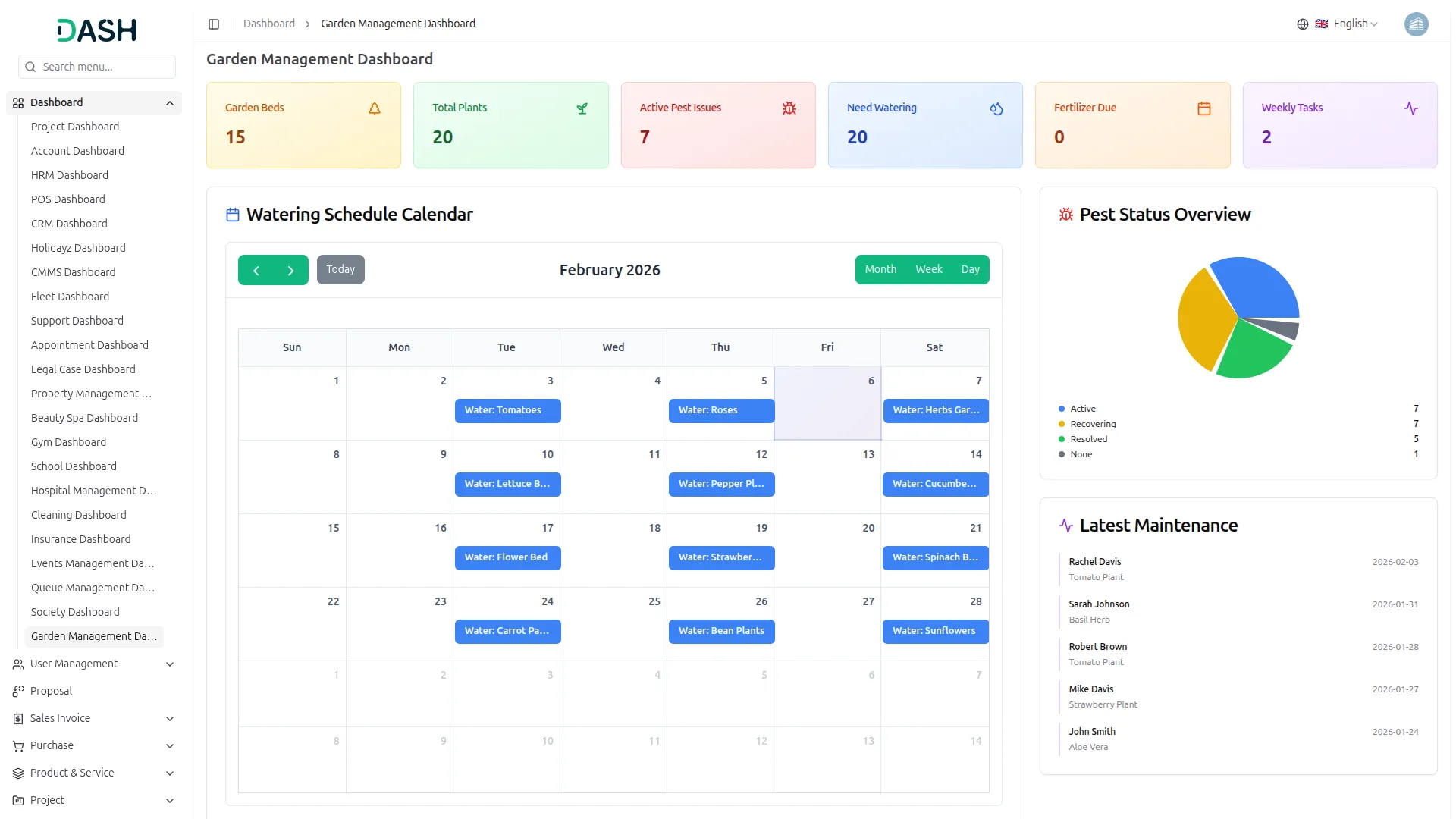The height and width of the screenshot is (819, 1456).
Task: Click the Search menu input field
Action: tap(97, 67)
